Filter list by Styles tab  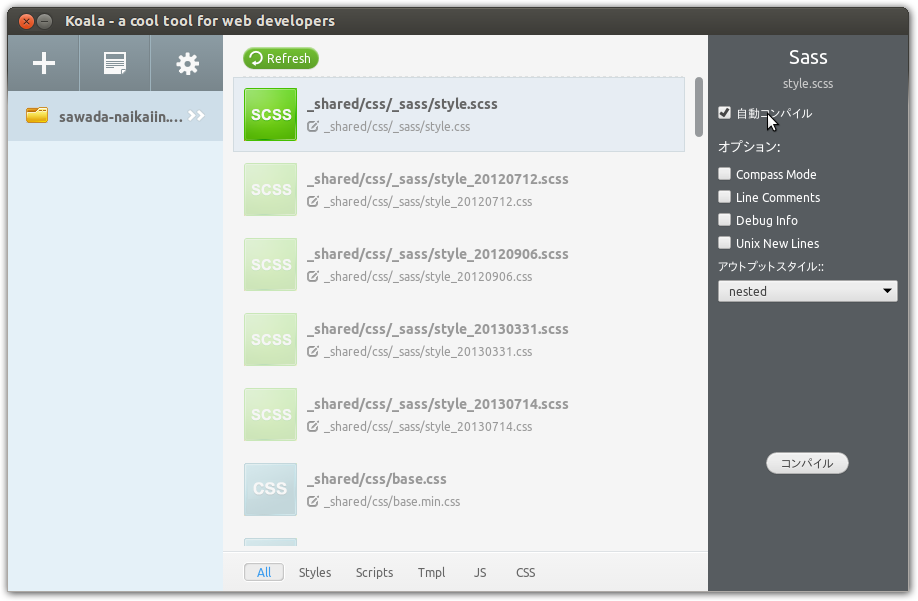[315, 572]
